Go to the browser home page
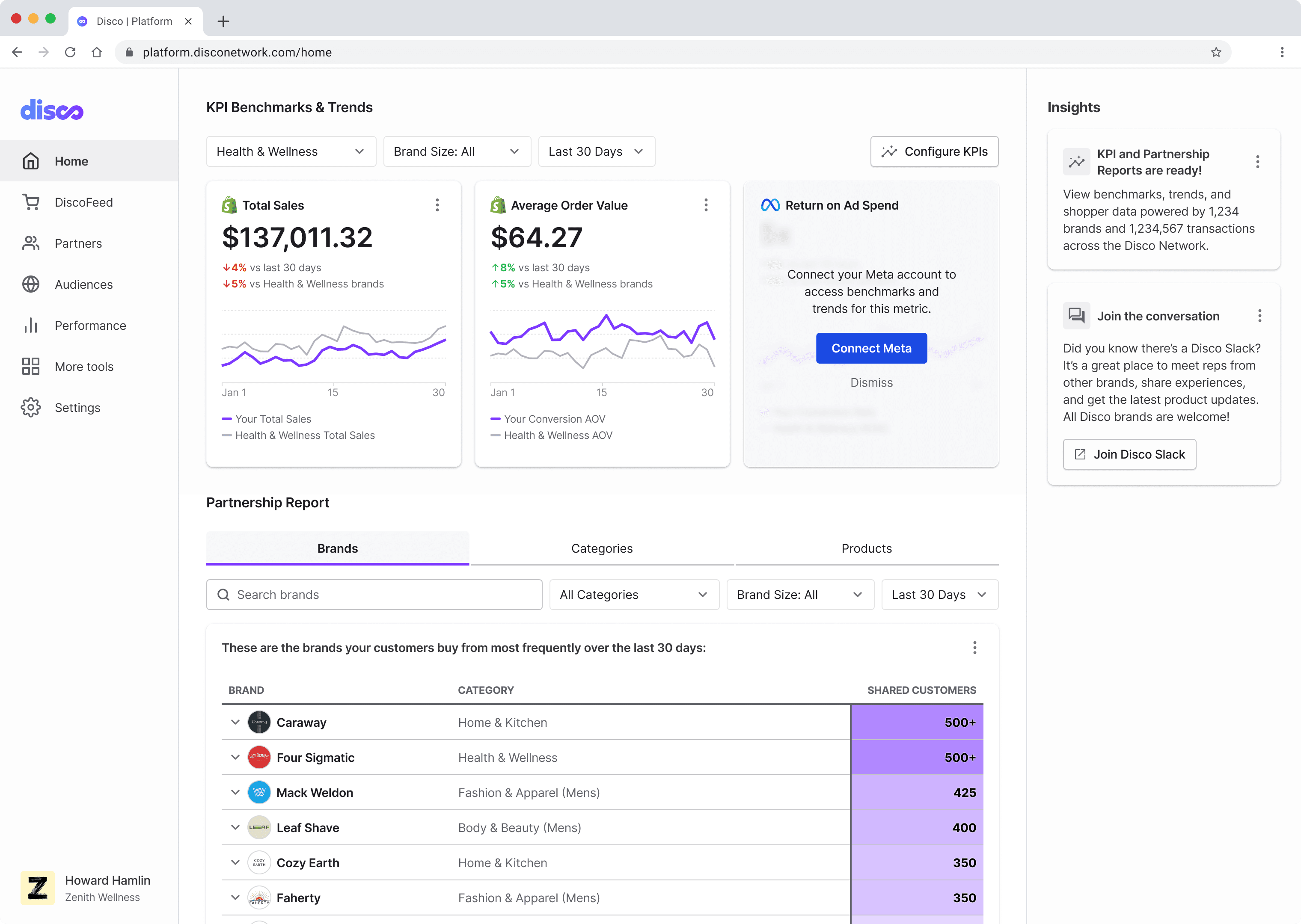 coord(97,52)
